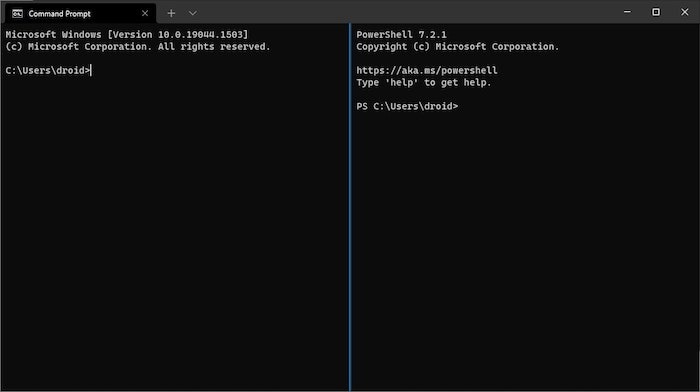Screen dimensions: 700x392
Task: Close the Command Prompt tab
Action: 145,13
